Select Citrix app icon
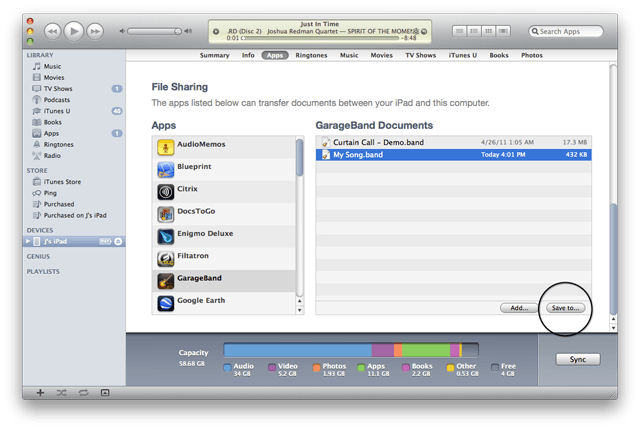 (165, 192)
